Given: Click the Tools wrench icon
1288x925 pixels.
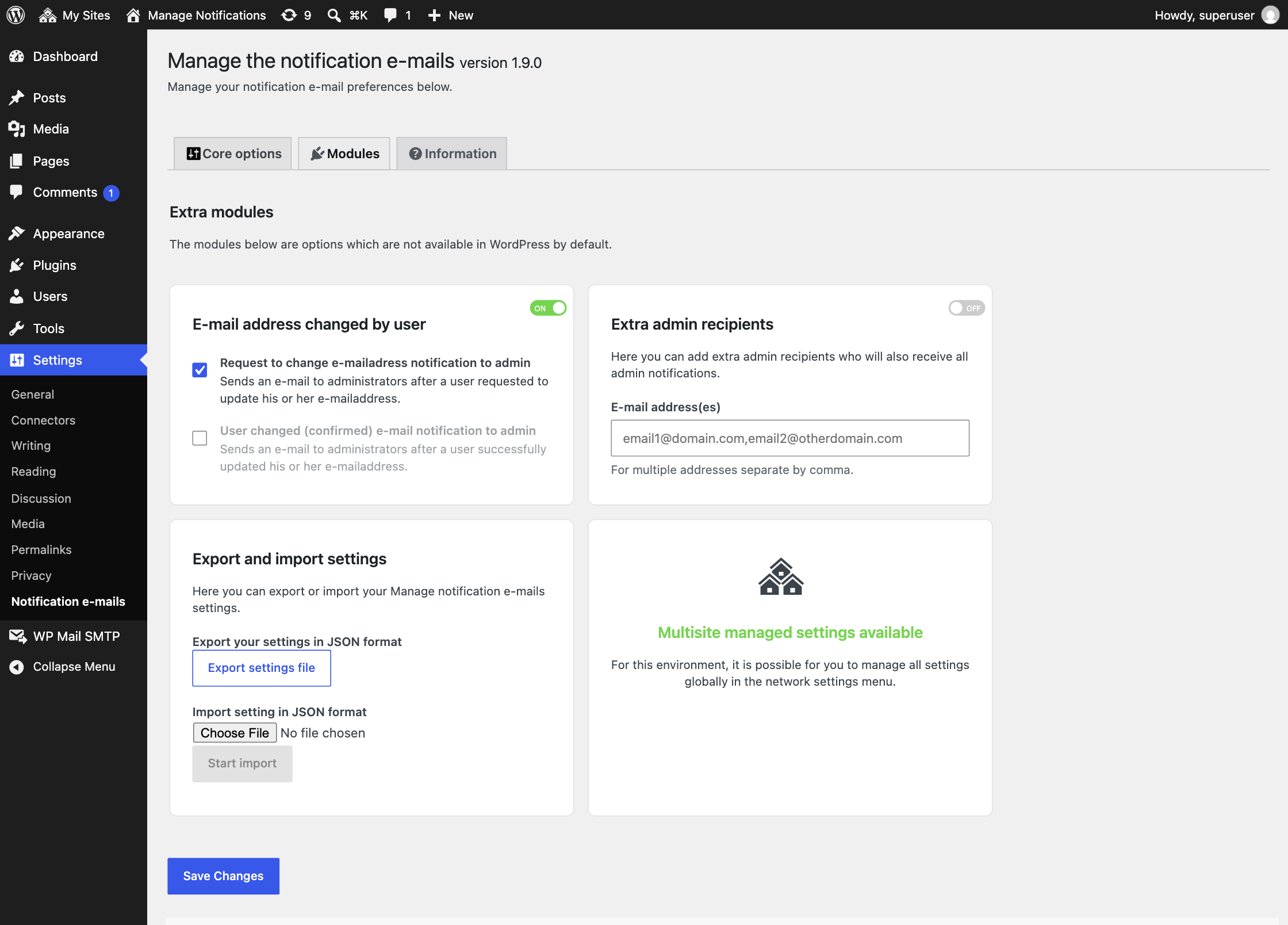Looking at the screenshot, I should (x=17, y=328).
